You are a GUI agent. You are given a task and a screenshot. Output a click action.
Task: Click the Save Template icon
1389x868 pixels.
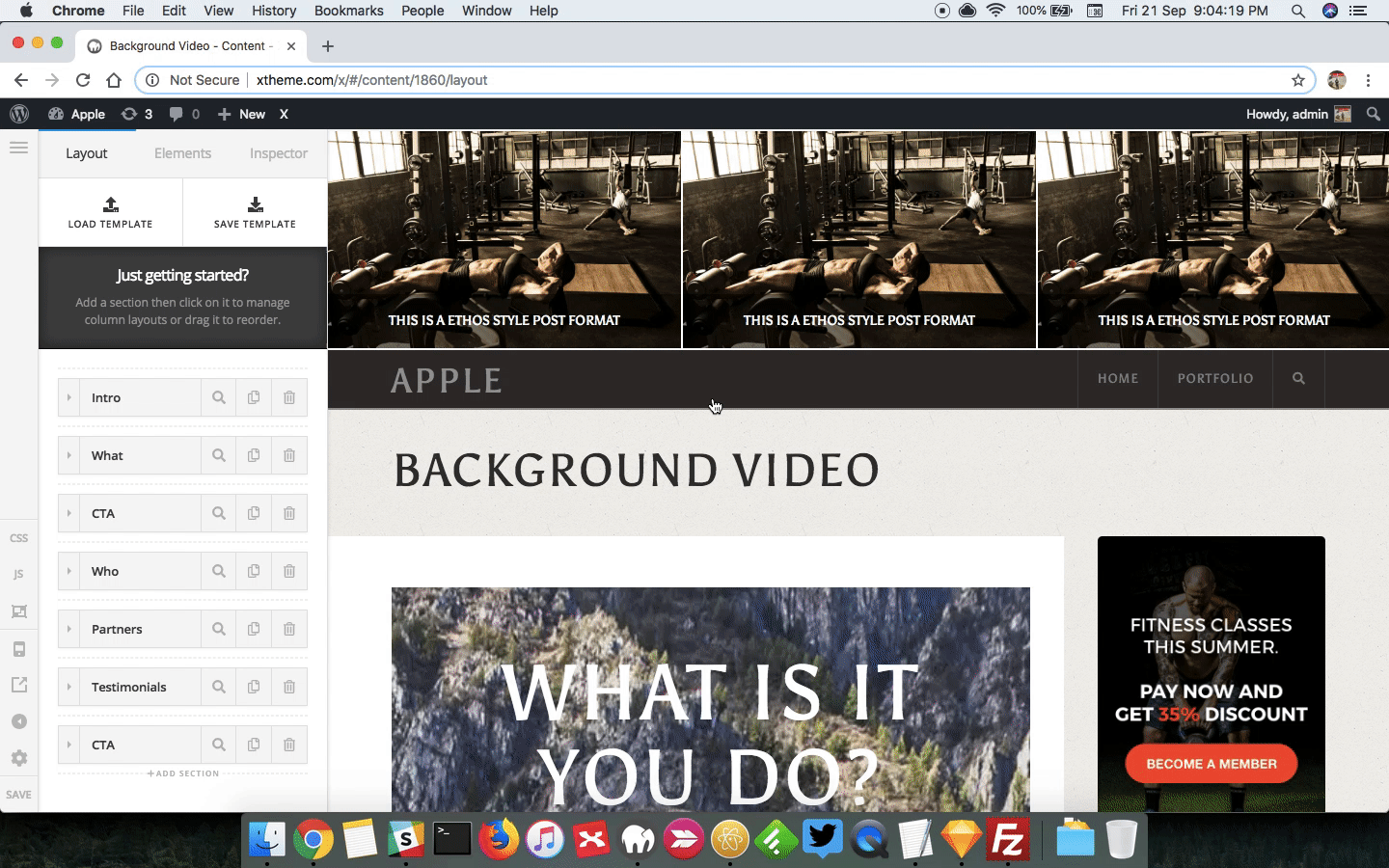[x=255, y=204]
